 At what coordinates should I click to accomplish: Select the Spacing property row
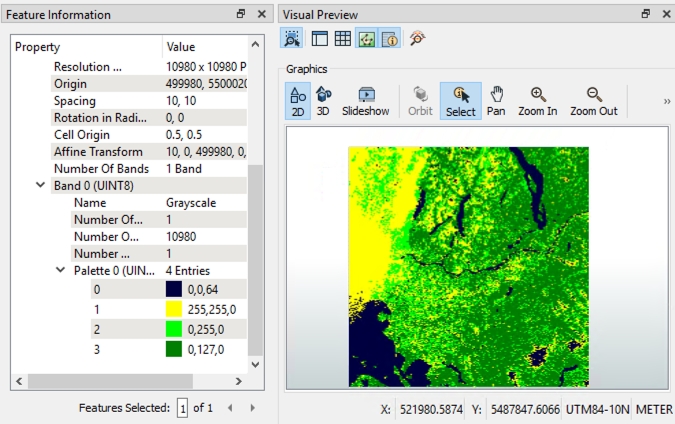pyautogui.click(x=149, y=101)
